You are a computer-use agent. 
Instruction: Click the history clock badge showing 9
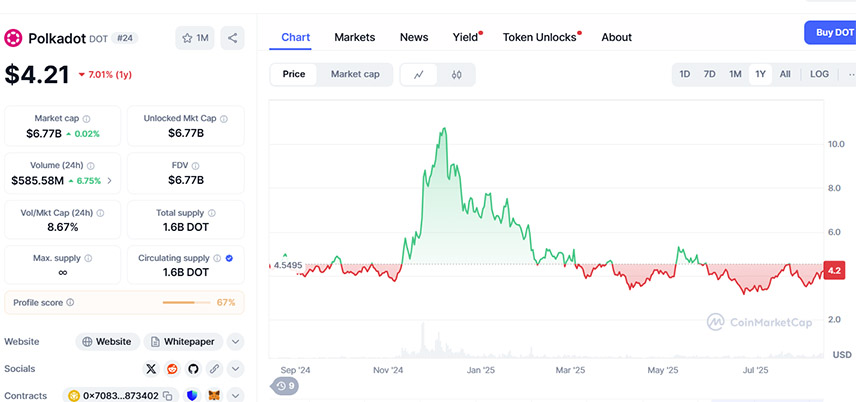click(285, 386)
